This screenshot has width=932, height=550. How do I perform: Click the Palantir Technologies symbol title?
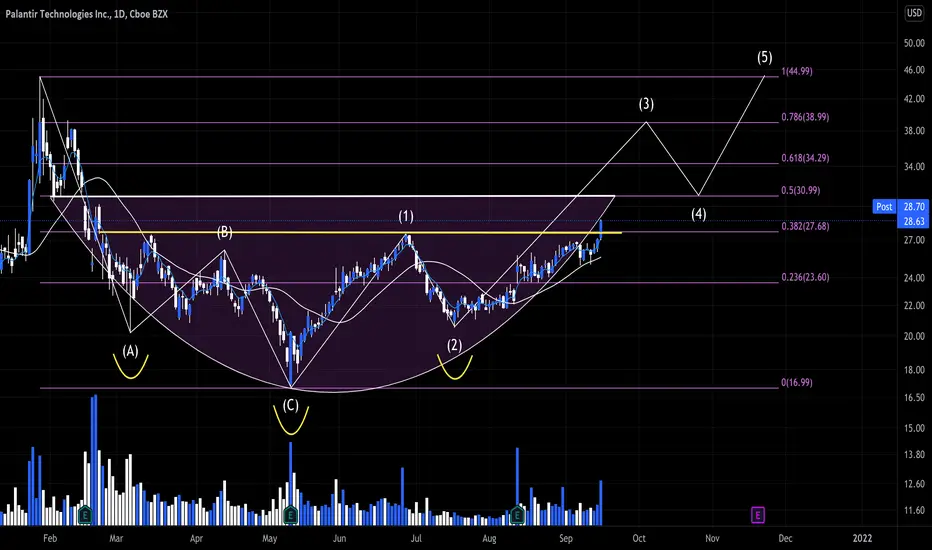(x=87, y=14)
